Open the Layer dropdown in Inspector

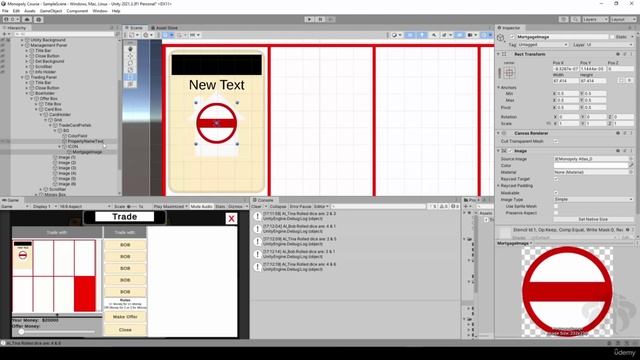[x=609, y=44]
